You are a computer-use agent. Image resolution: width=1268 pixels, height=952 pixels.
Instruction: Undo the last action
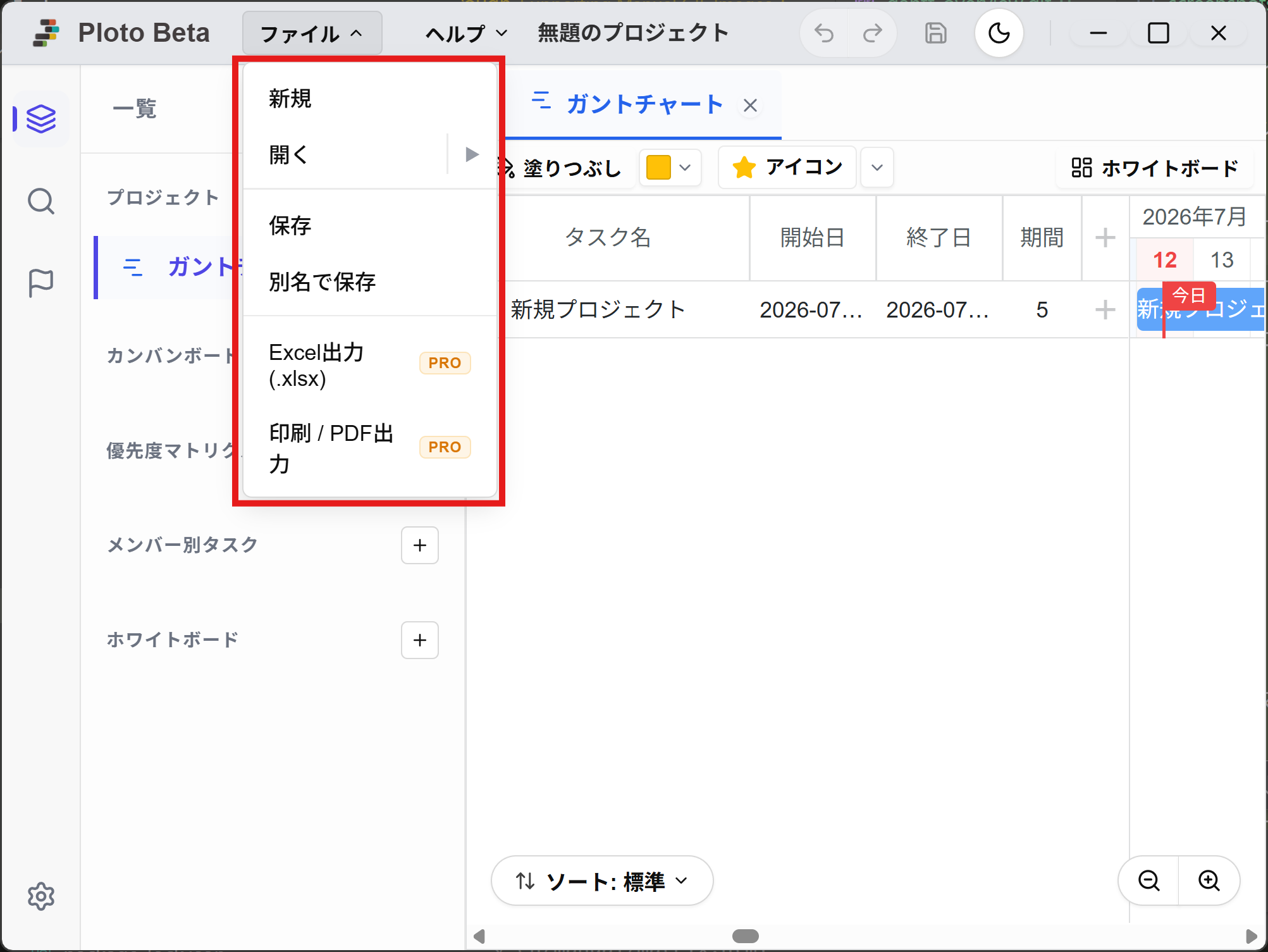(x=824, y=33)
